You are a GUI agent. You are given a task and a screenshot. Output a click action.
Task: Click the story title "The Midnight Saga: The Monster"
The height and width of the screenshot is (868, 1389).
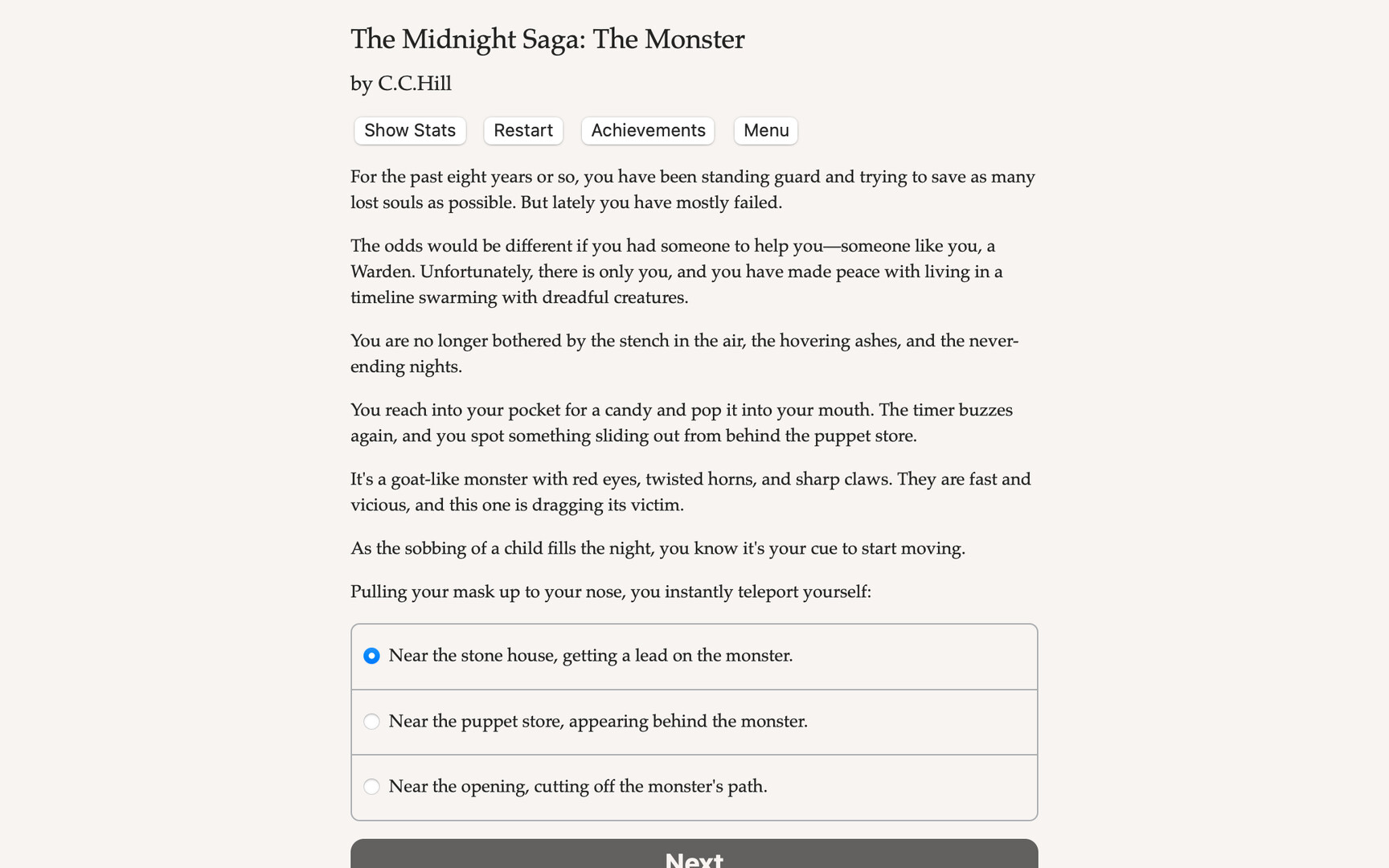(547, 39)
